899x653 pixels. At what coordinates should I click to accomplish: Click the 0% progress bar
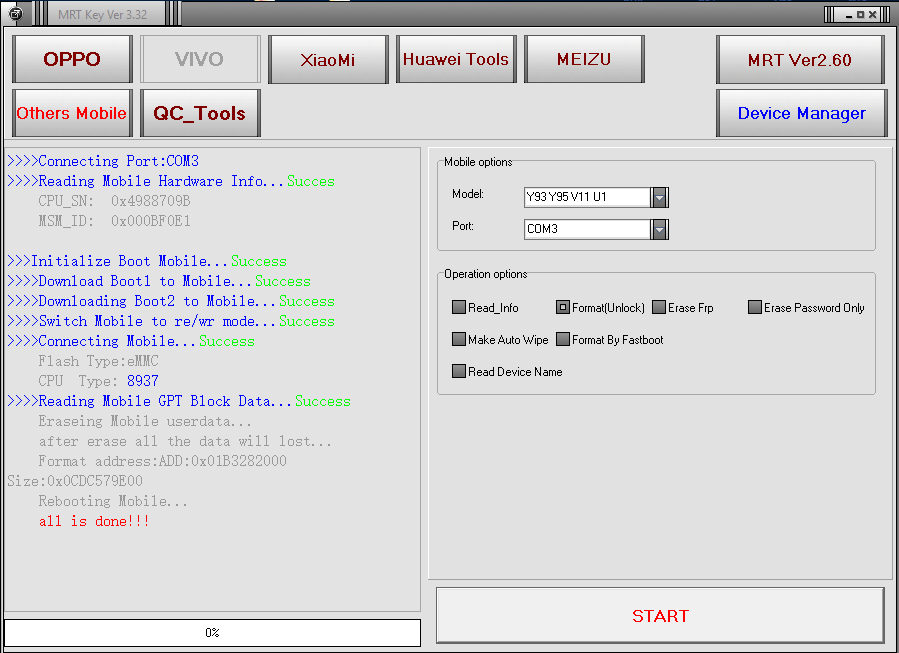coord(212,632)
